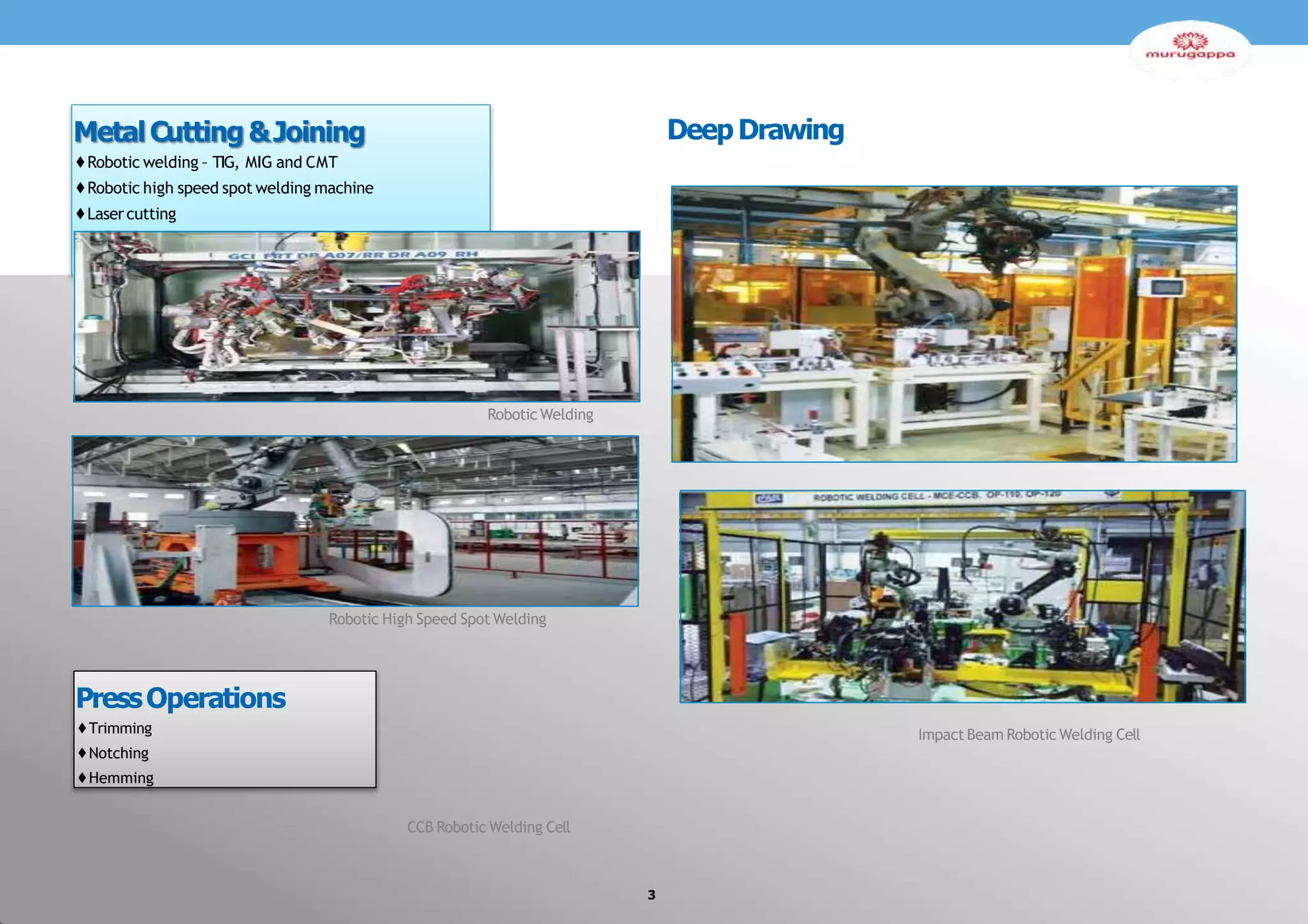1308x924 pixels.
Task: Click the Press Operations heading
Action: (181, 698)
